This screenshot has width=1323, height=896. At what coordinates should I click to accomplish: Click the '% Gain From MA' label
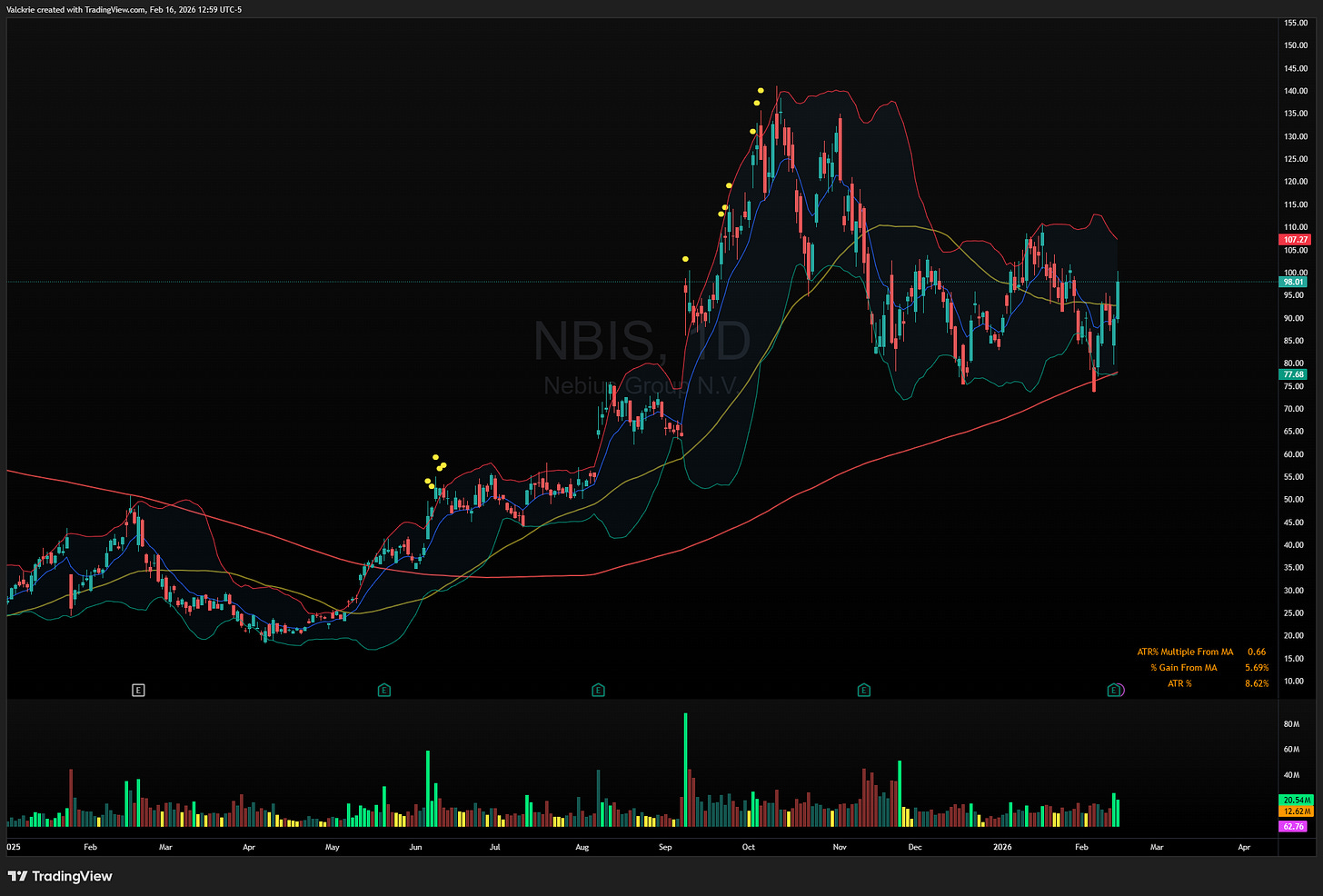pos(1183,668)
